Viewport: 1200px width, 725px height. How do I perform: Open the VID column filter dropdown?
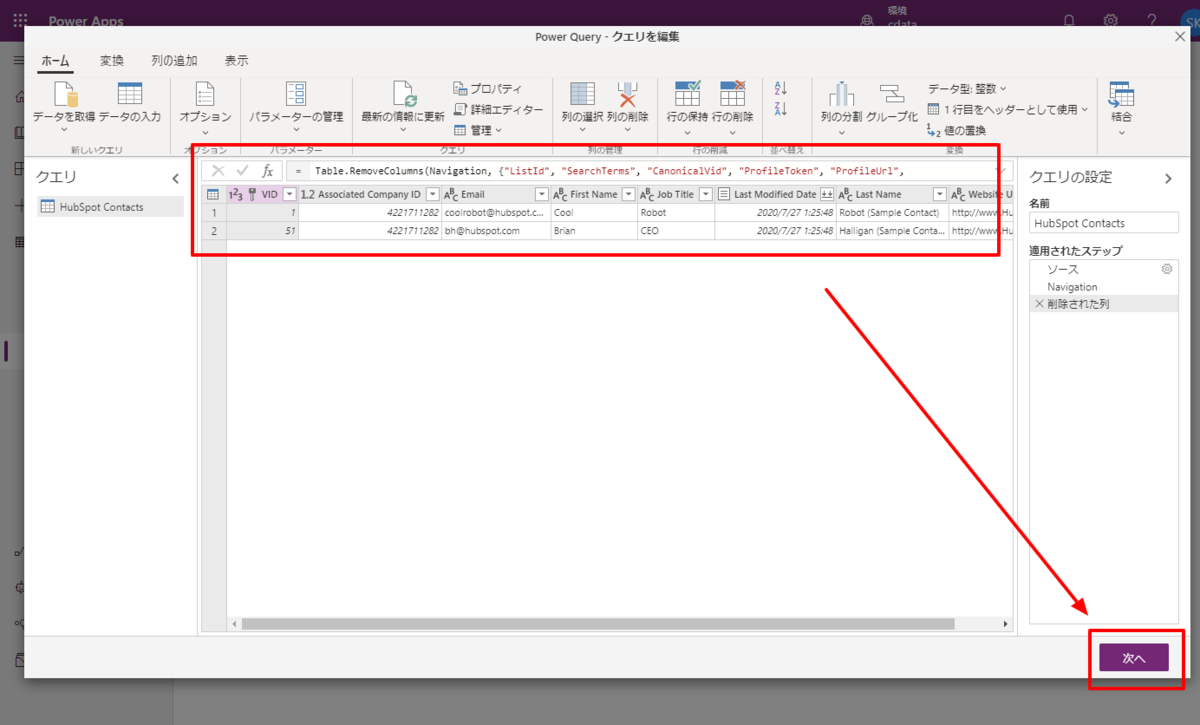pyautogui.click(x=289, y=194)
